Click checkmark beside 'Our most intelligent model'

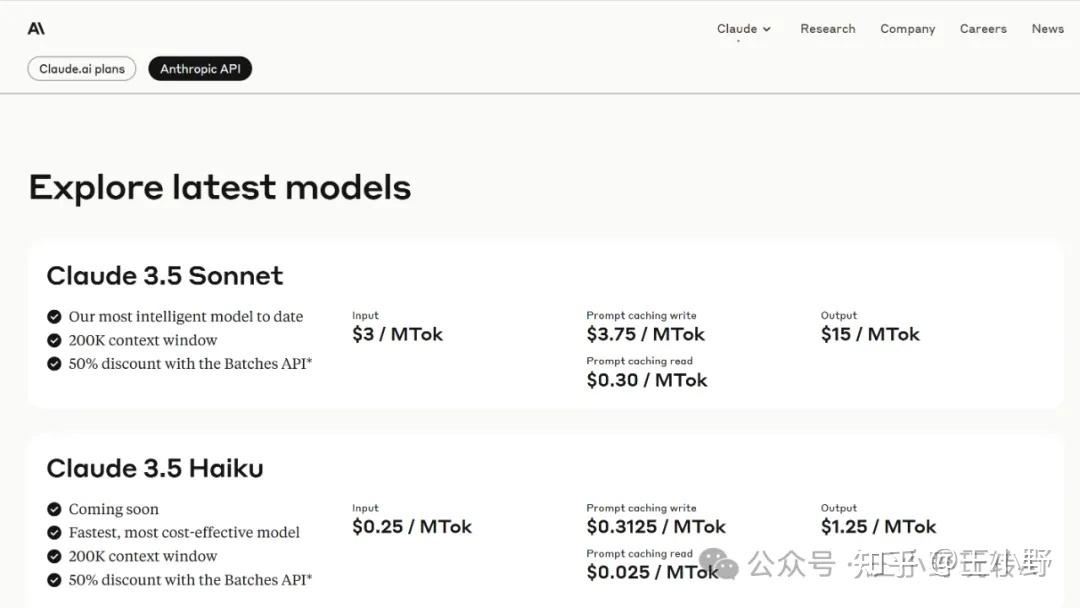click(x=54, y=316)
